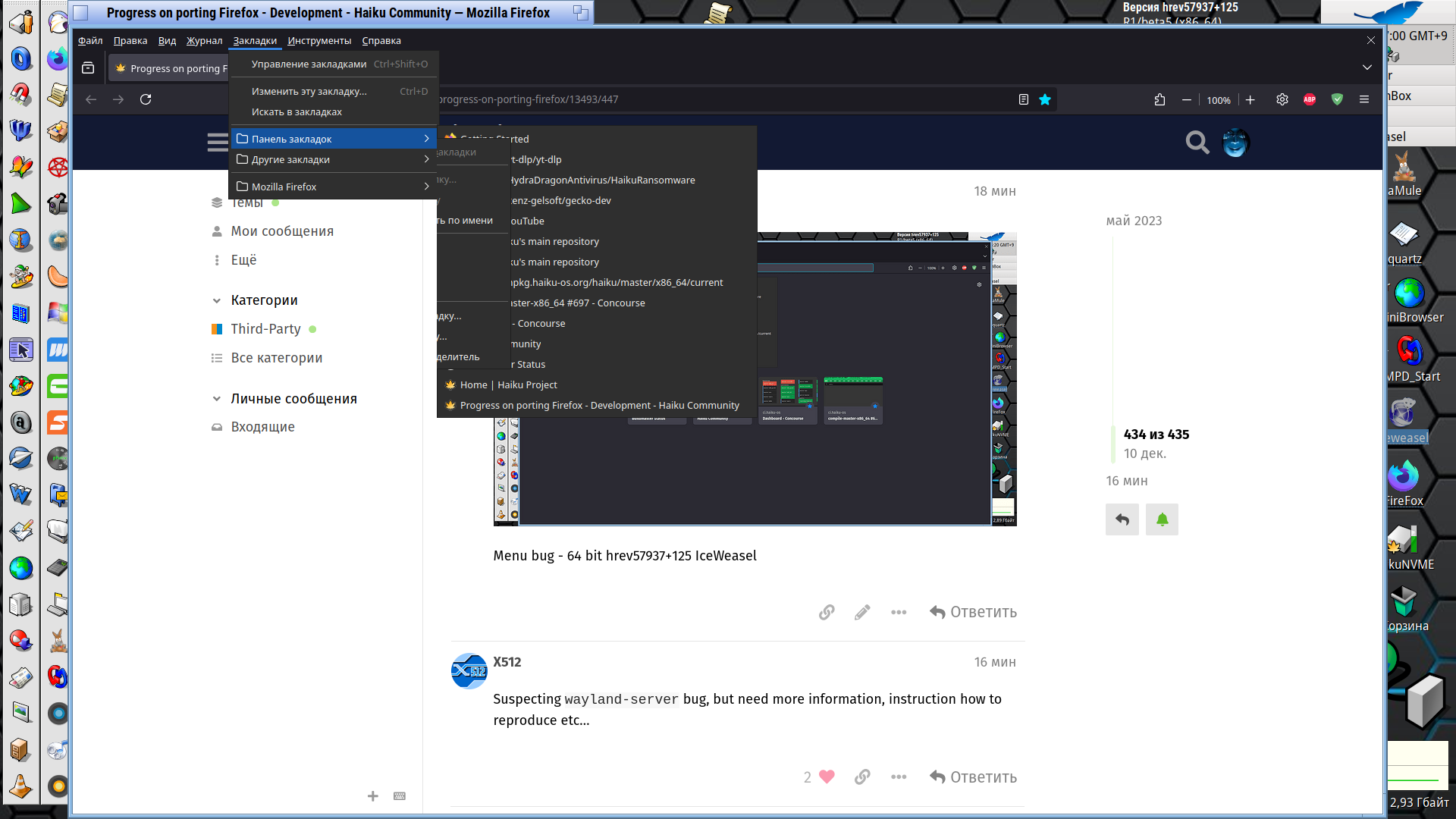
Task: Zoom out with the minus icon
Action: pyautogui.click(x=1187, y=99)
